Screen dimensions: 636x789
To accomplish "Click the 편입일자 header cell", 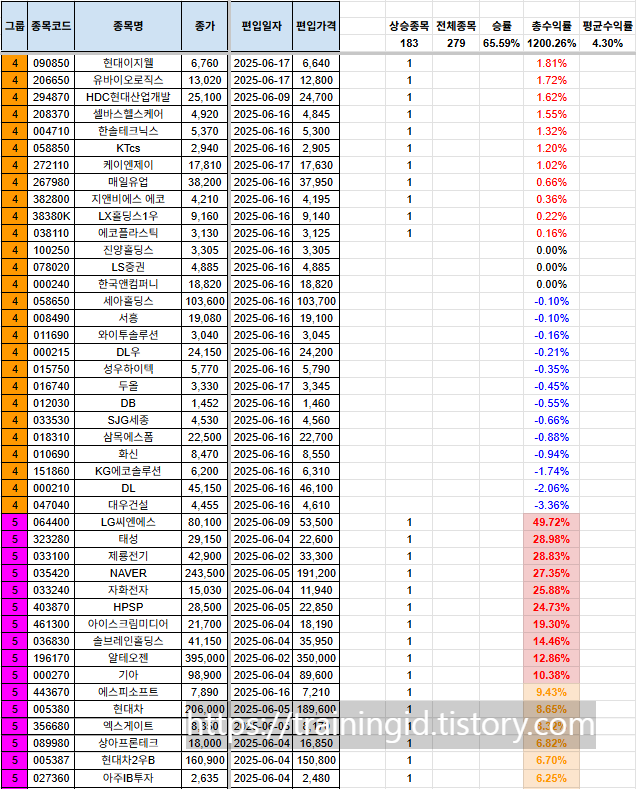I will [x=261, y=26].
